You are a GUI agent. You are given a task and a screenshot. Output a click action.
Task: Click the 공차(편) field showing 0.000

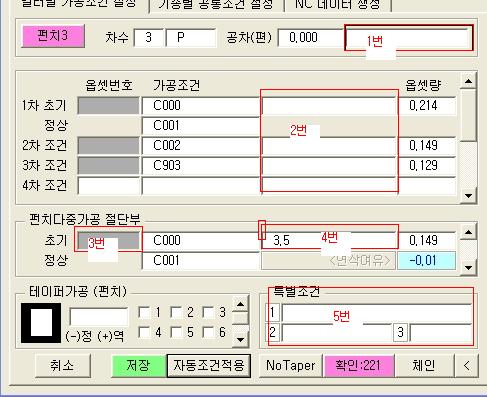coord(311,37)
